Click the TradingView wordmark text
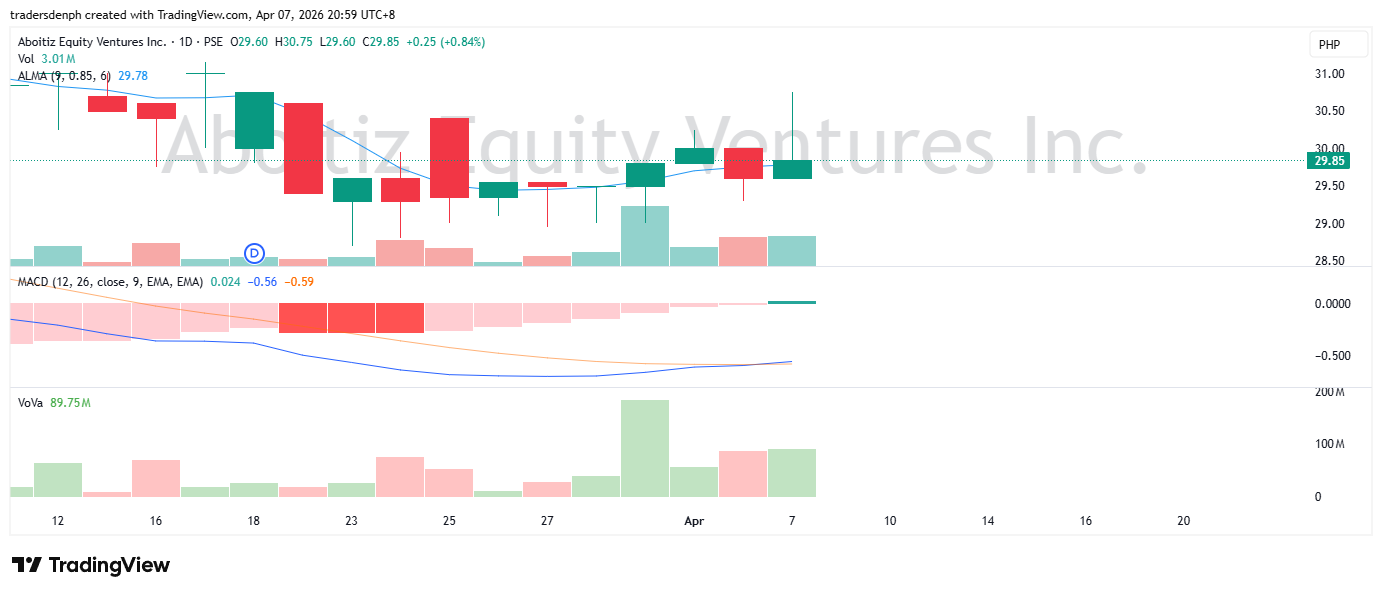 (x=109, y=565)
